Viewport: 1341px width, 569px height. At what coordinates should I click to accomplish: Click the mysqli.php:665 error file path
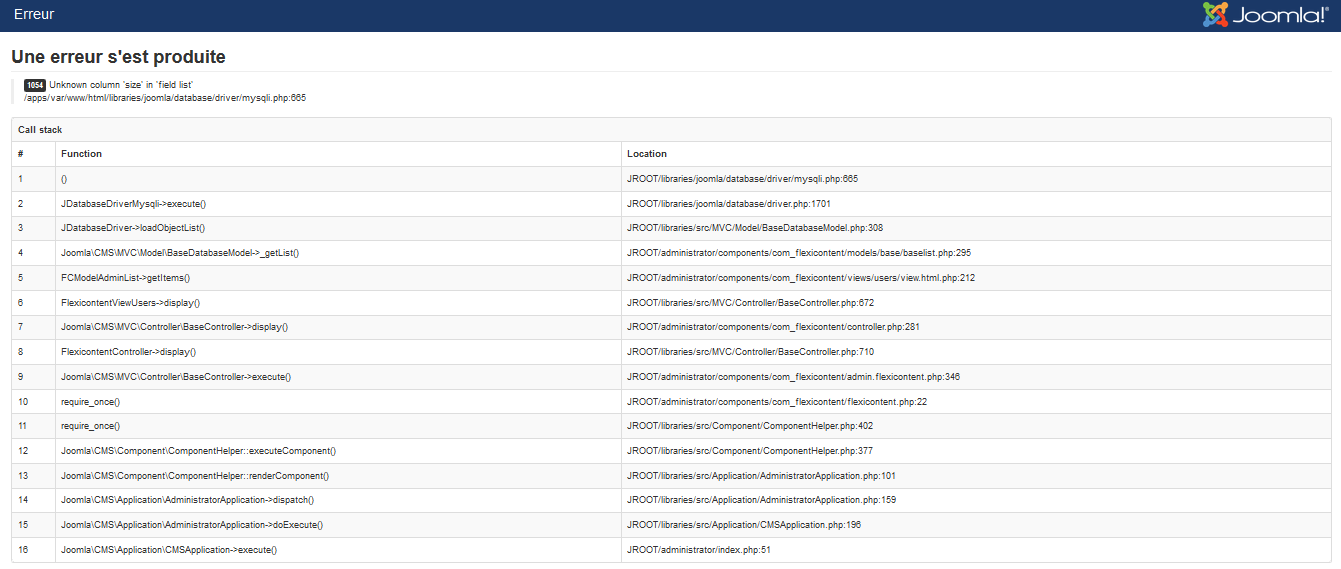coord(165,98)
